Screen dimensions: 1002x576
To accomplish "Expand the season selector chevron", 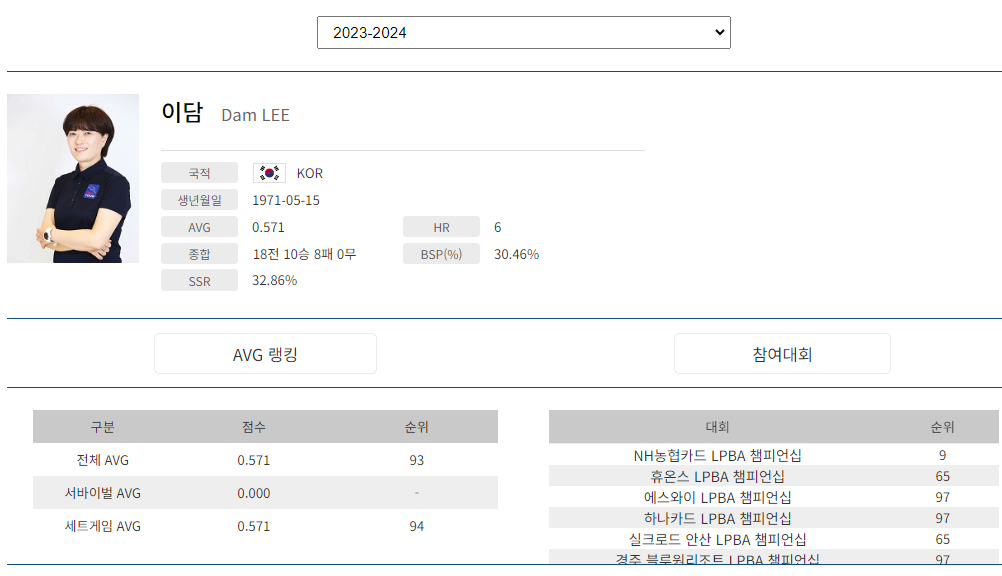I will (716, 32).
